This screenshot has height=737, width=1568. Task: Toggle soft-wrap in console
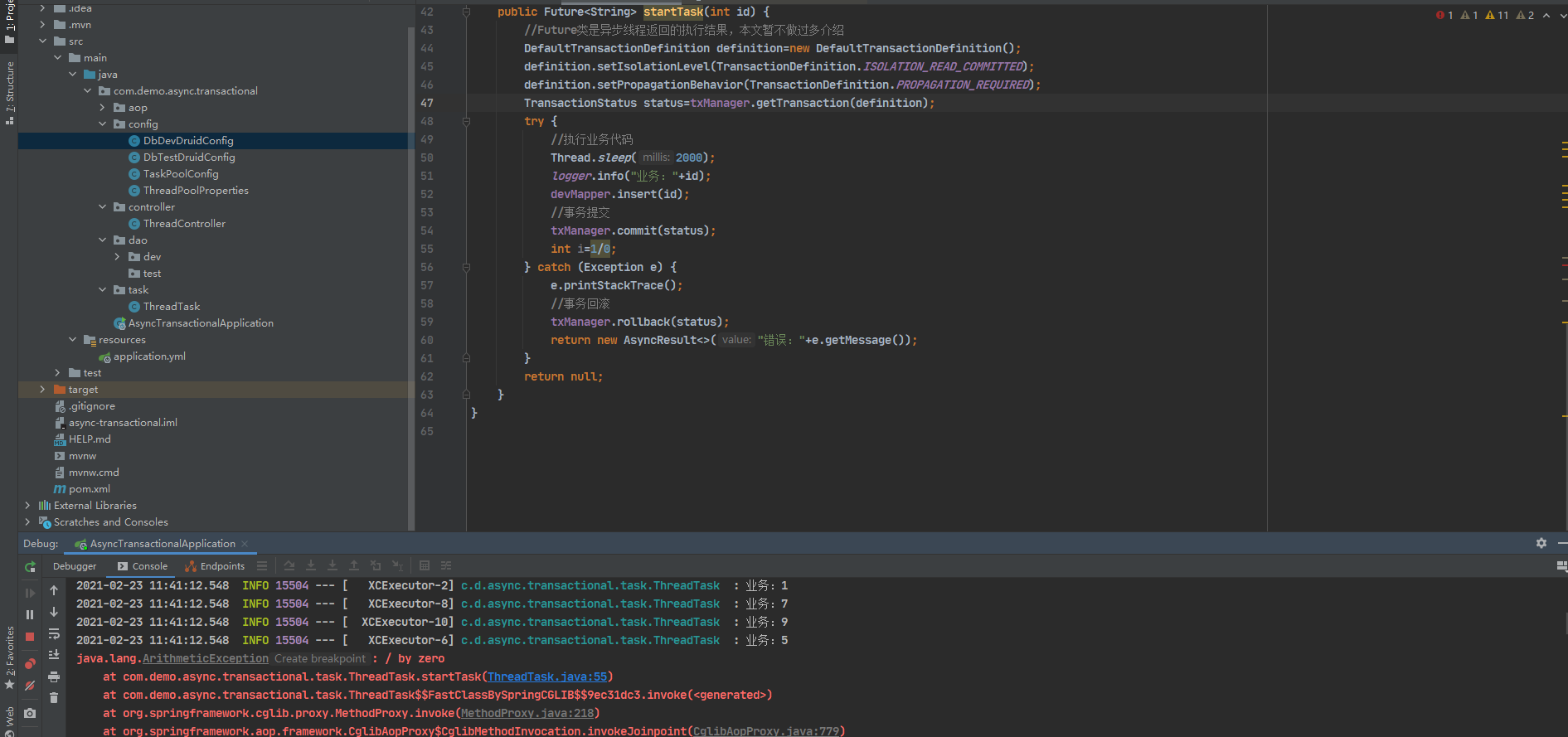pyautogui.click(x=54, y=633)
